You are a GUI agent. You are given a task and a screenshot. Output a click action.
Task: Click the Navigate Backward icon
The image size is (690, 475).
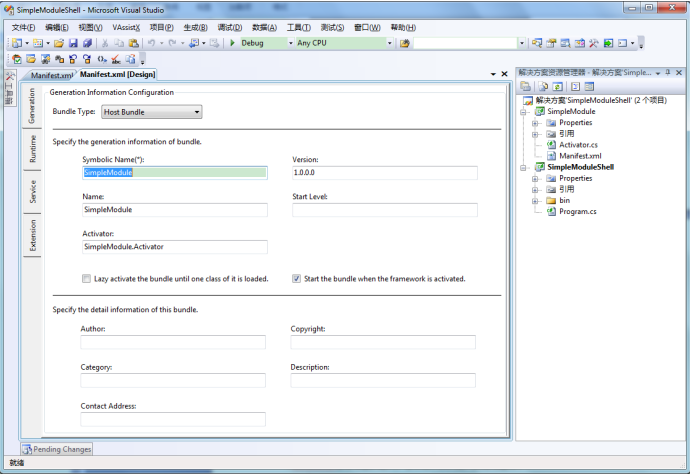pos(194,43)
